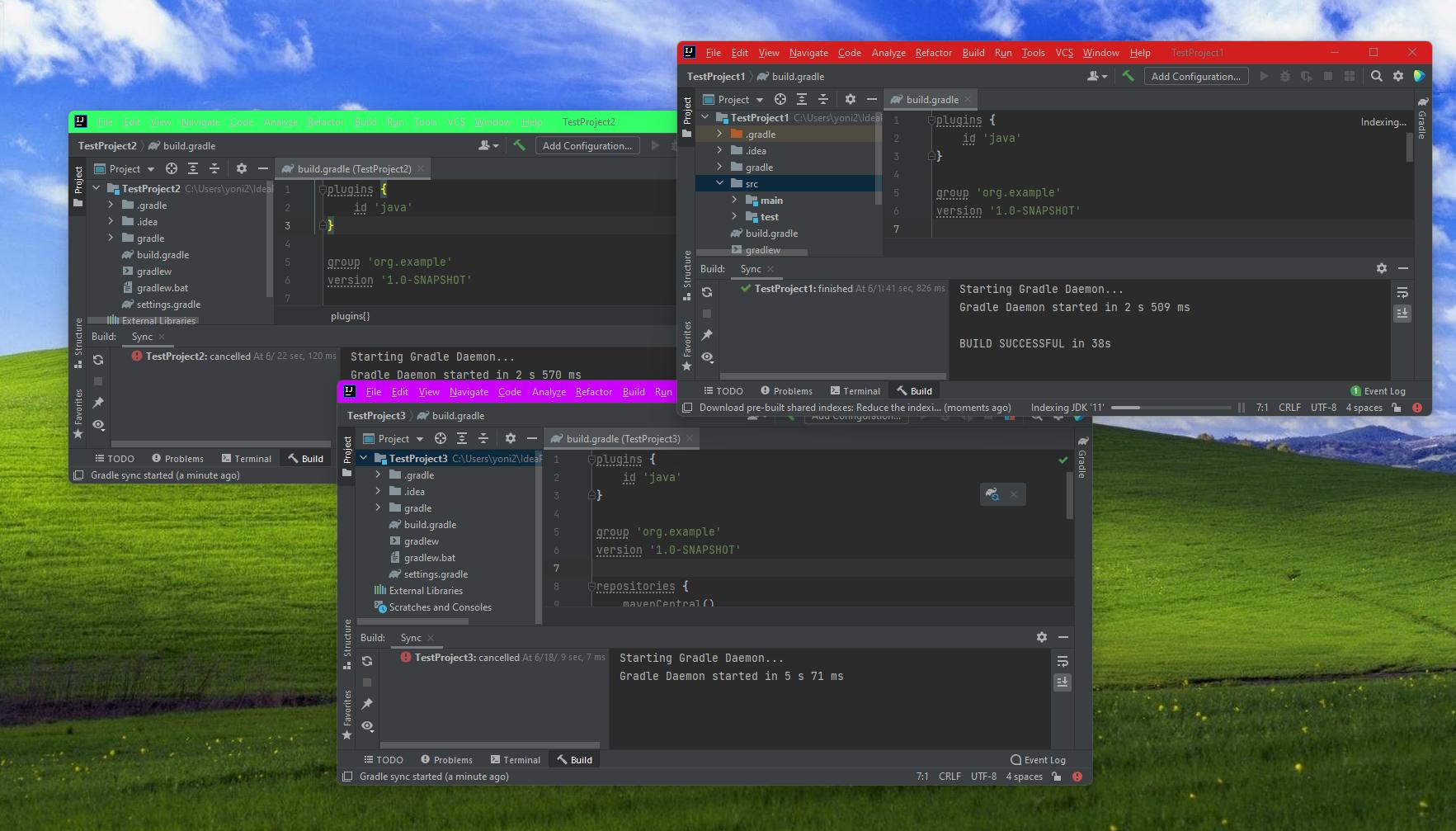Collapse all nodes in TestProject3 Project panel
The image size is (1456, 831).
[483, 438]
